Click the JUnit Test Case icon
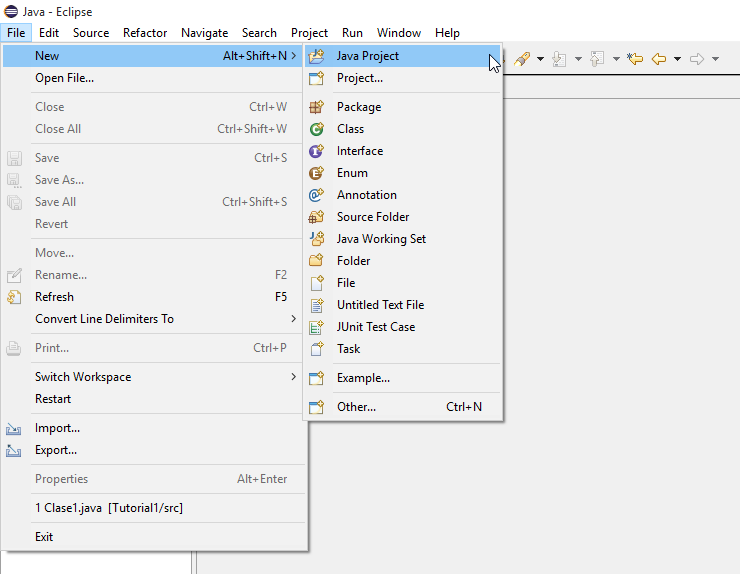This screenshot has height=574, width=740. pos(316,327)
